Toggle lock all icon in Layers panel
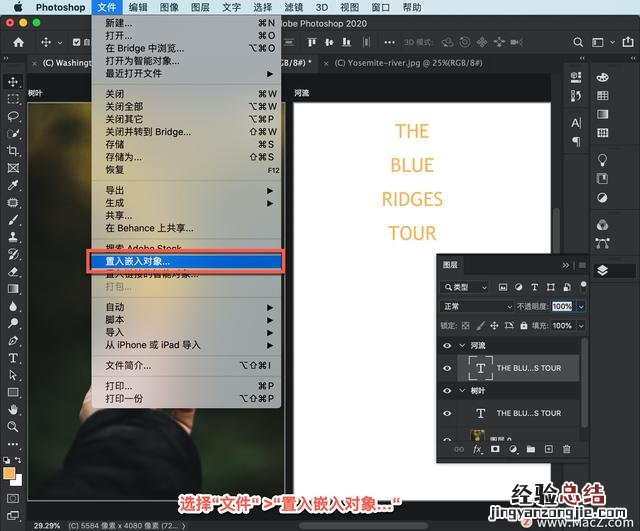 pyautogui.click(x=524, y=326)
